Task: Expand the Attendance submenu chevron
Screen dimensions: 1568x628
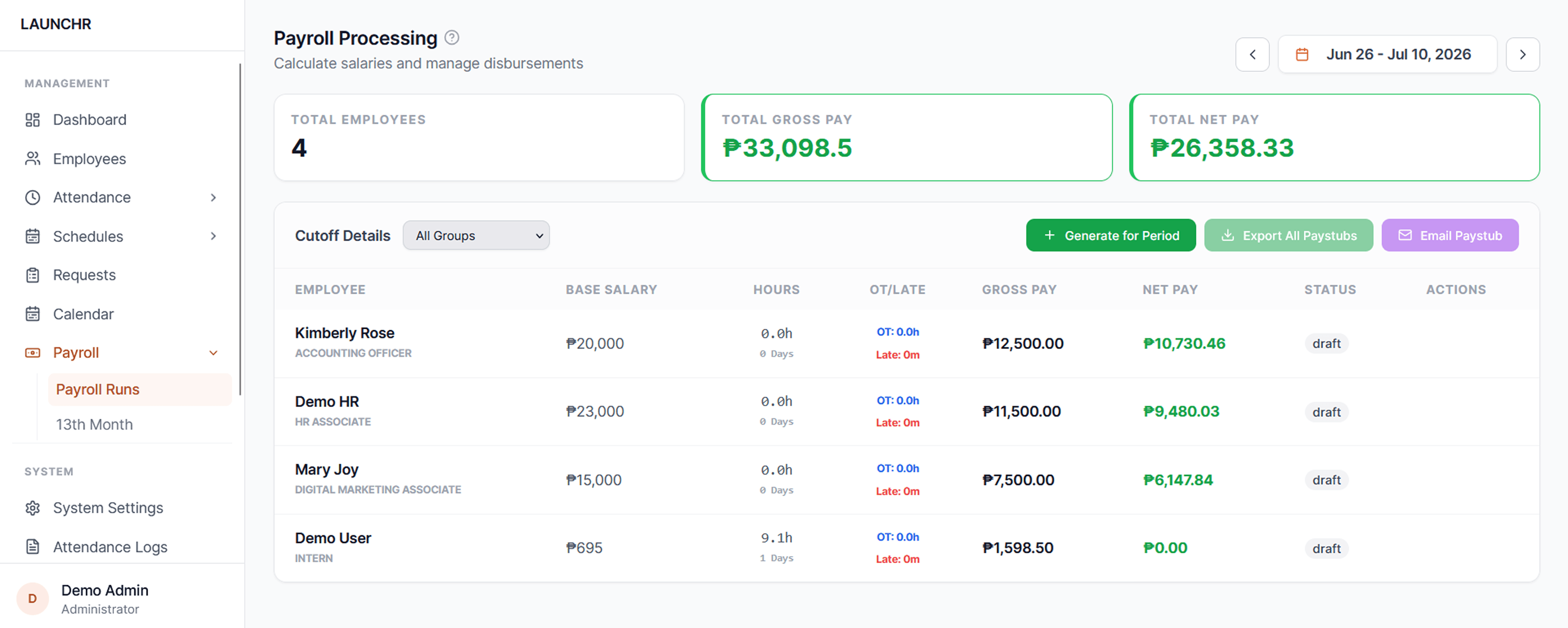Action: (213, 198)
